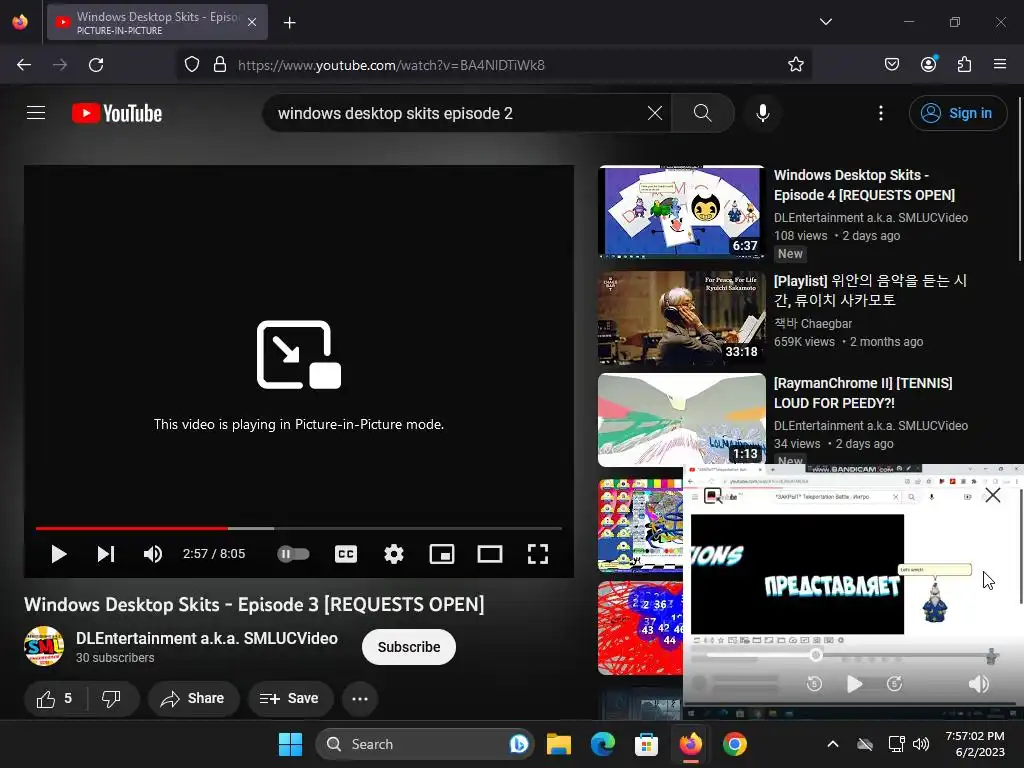The width and height of the screenshot is (1024, 768).
Task: Like the video with thumbs up
Action: click(x=55, y=699)
